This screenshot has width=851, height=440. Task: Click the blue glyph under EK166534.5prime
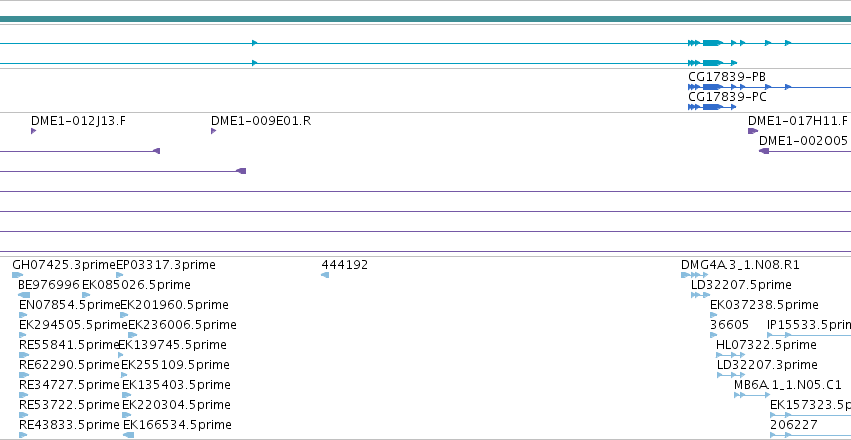(129, 435)
